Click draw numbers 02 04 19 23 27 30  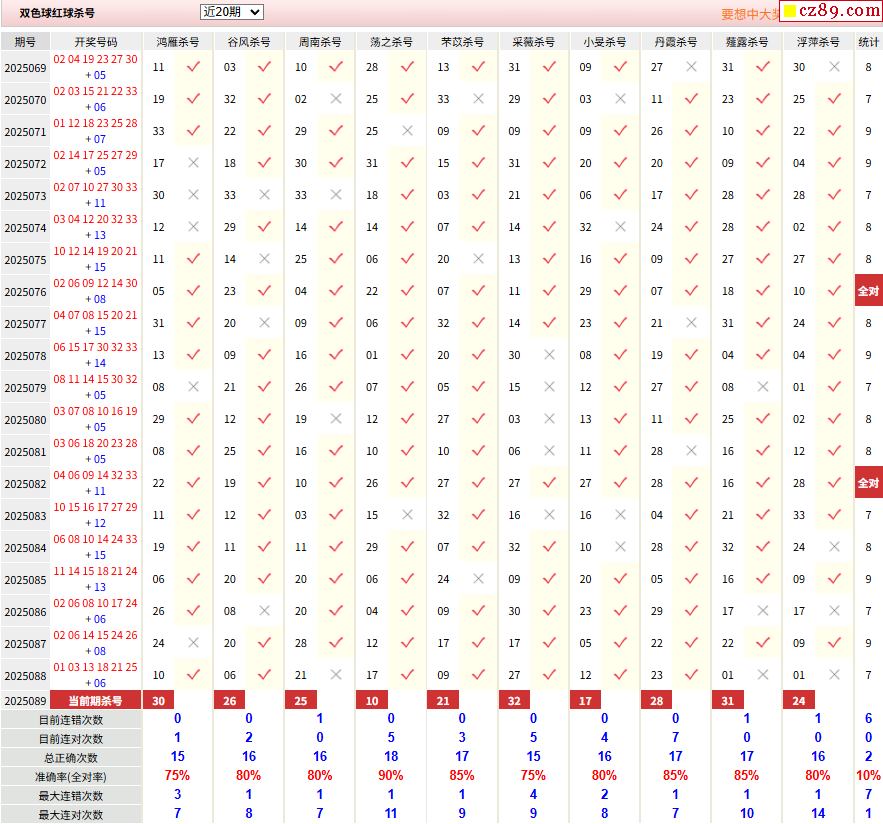click(x=95, y=59)
